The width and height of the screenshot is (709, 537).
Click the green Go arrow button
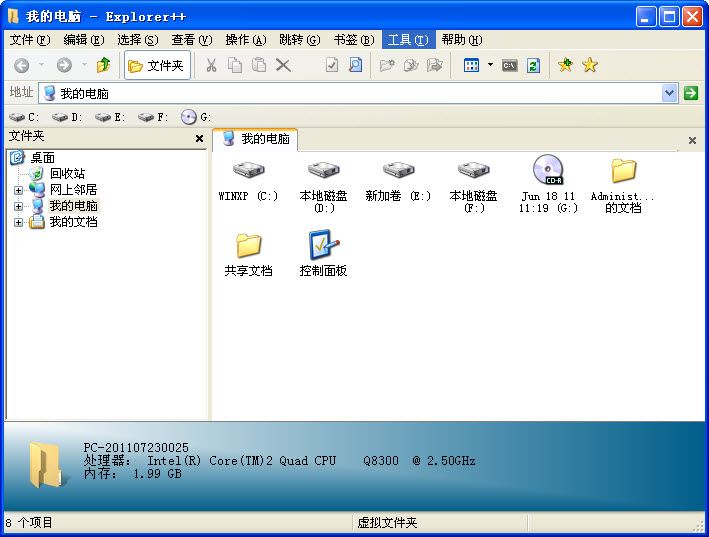(x=690, y=93)
